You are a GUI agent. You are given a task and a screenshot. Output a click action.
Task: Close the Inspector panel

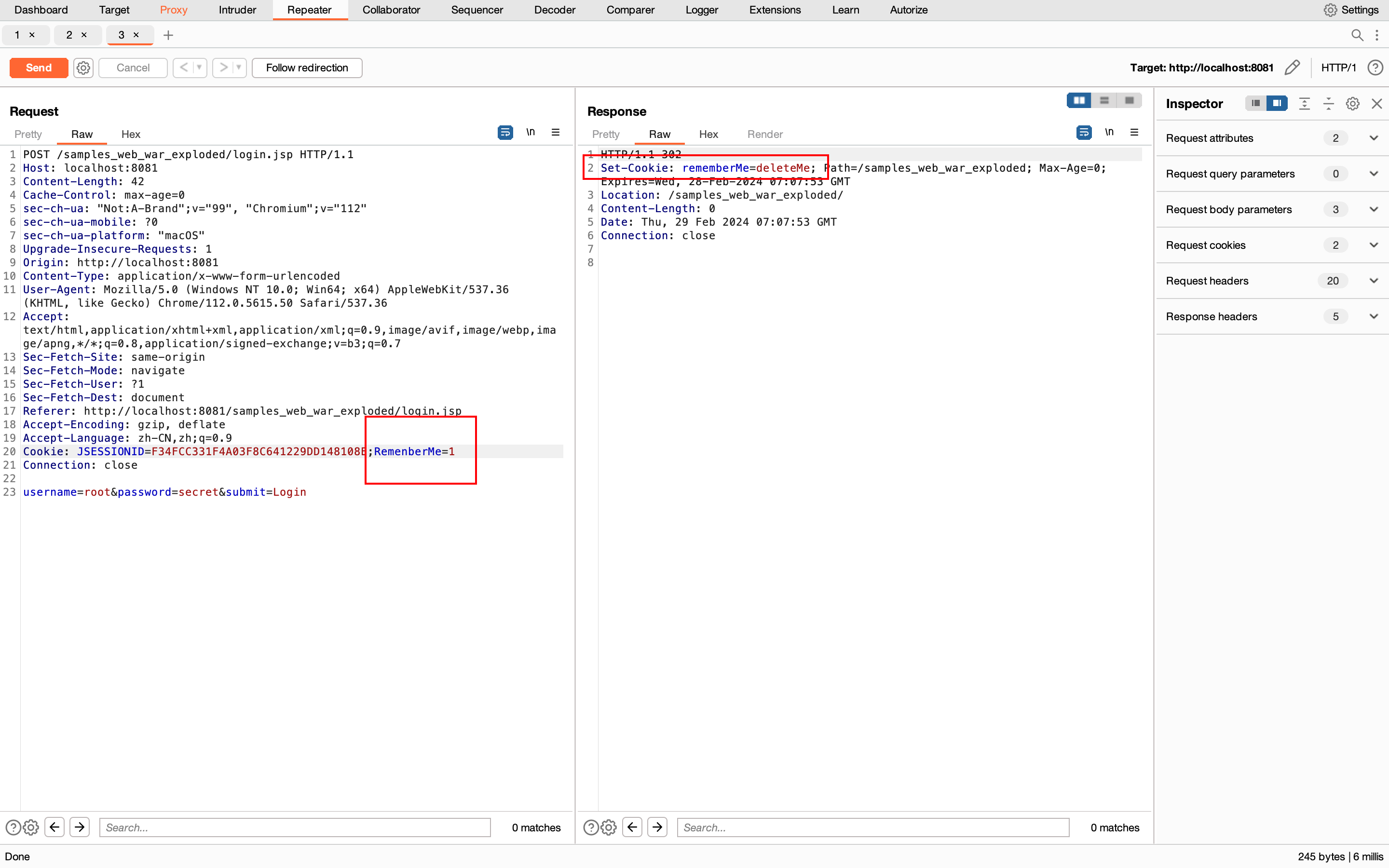[1377, 103]
